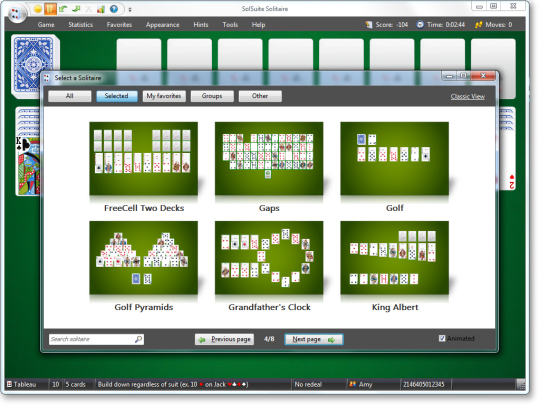
Task: Click the FreeCell Two Decks caption text
Action: (144, 208)
